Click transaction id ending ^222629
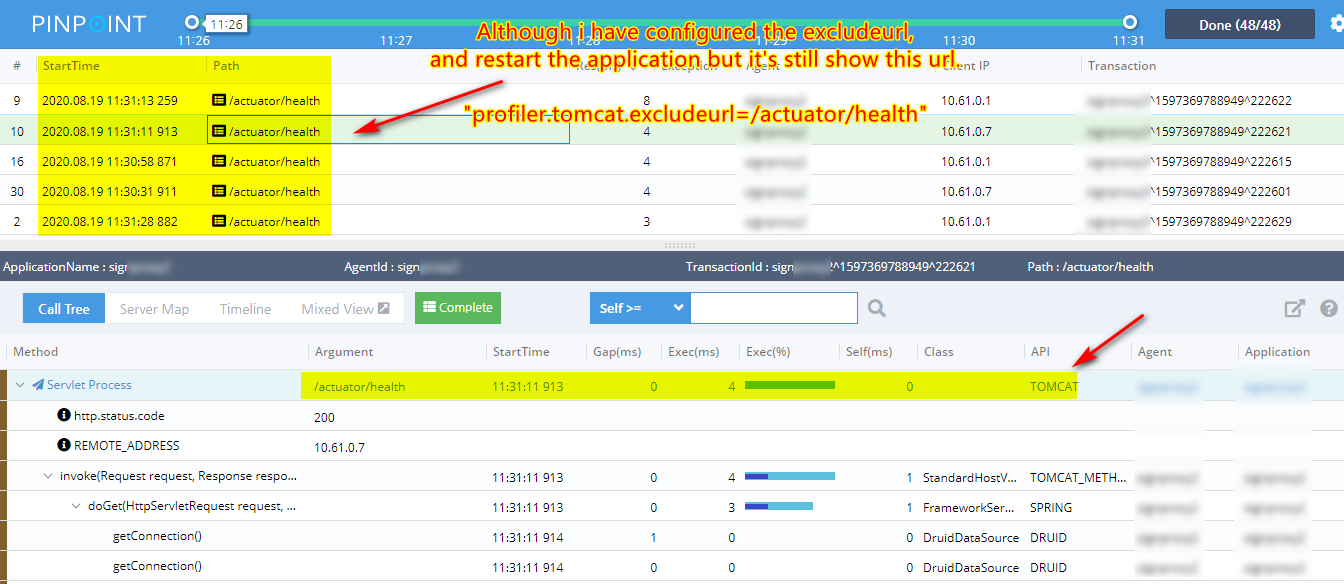This screenshot has height=584, width=1344. [1189, 221]
